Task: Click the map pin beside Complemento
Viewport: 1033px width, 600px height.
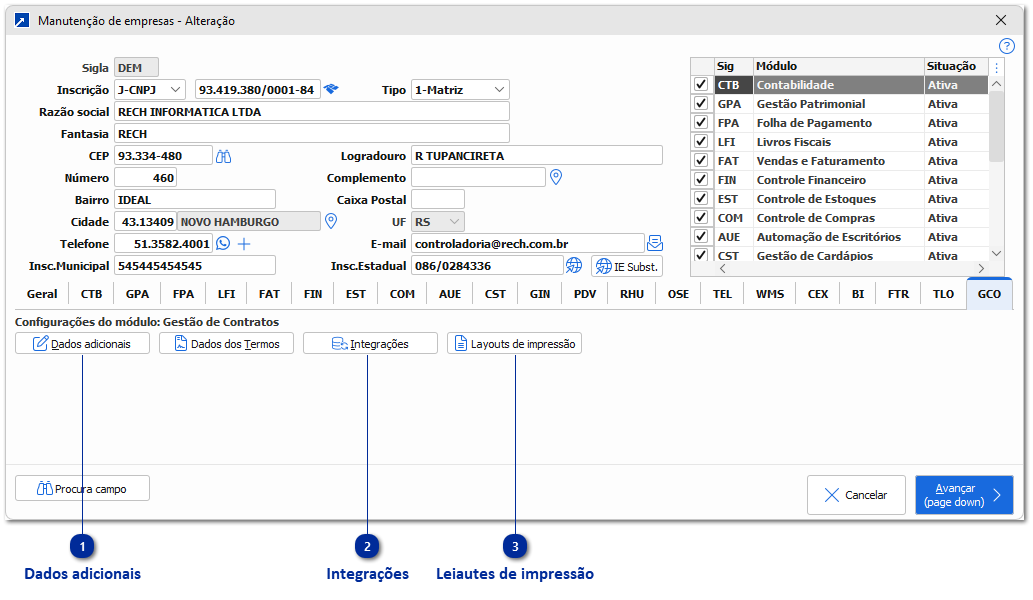Action: pyautogui.click(x=557, y=177)
